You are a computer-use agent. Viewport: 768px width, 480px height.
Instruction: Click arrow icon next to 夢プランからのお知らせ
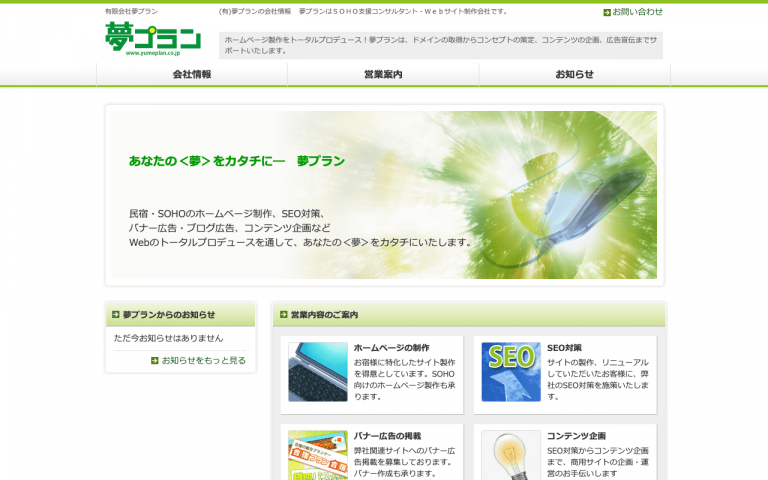116,314
